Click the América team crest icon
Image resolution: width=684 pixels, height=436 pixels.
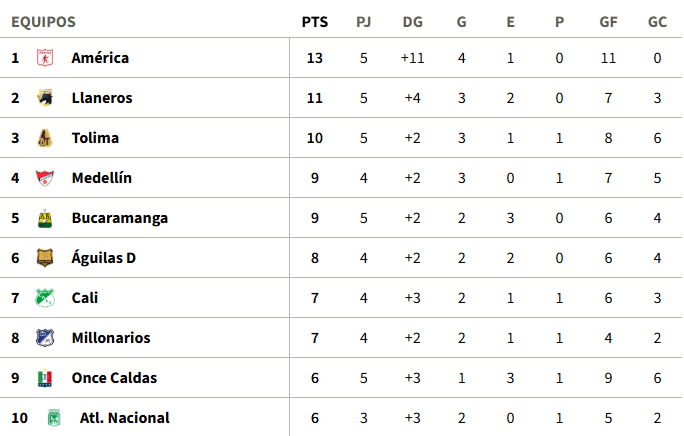[45, 58]
